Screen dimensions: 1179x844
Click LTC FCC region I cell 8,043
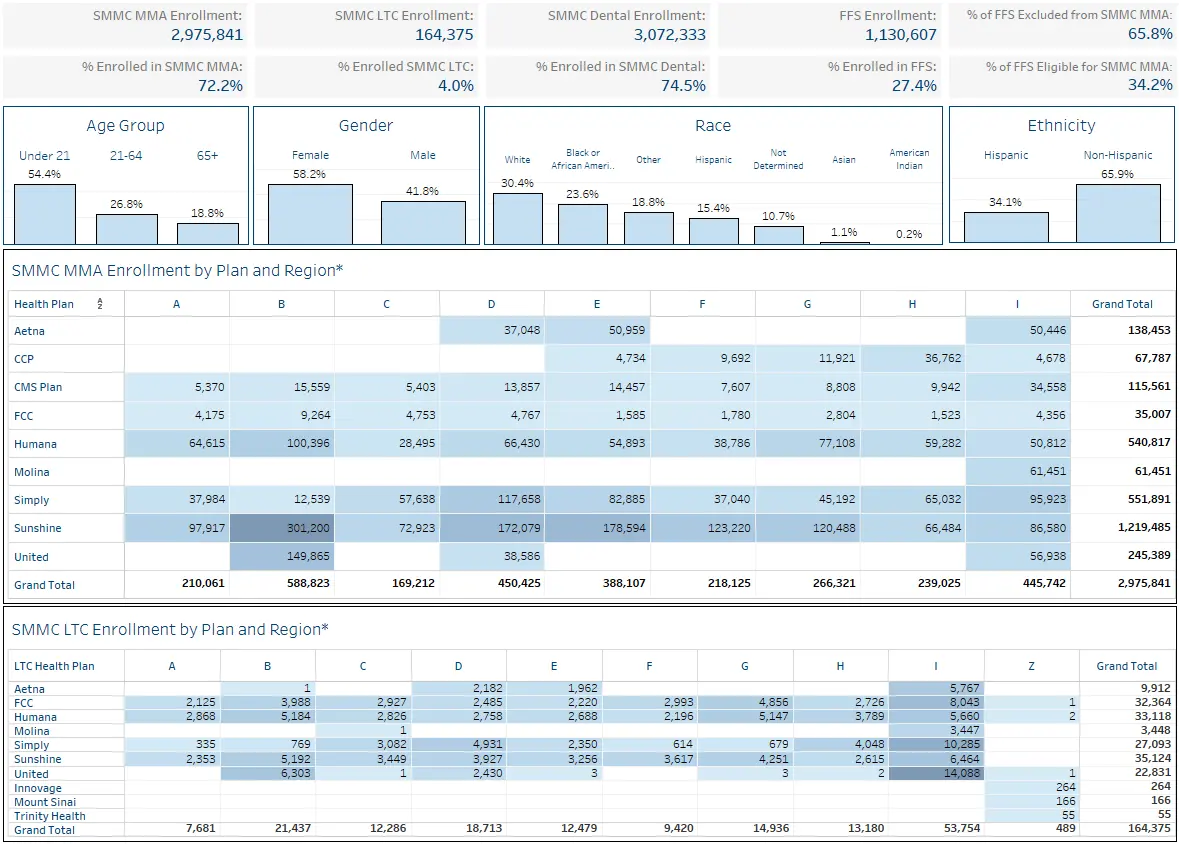[x=936, y=703]
